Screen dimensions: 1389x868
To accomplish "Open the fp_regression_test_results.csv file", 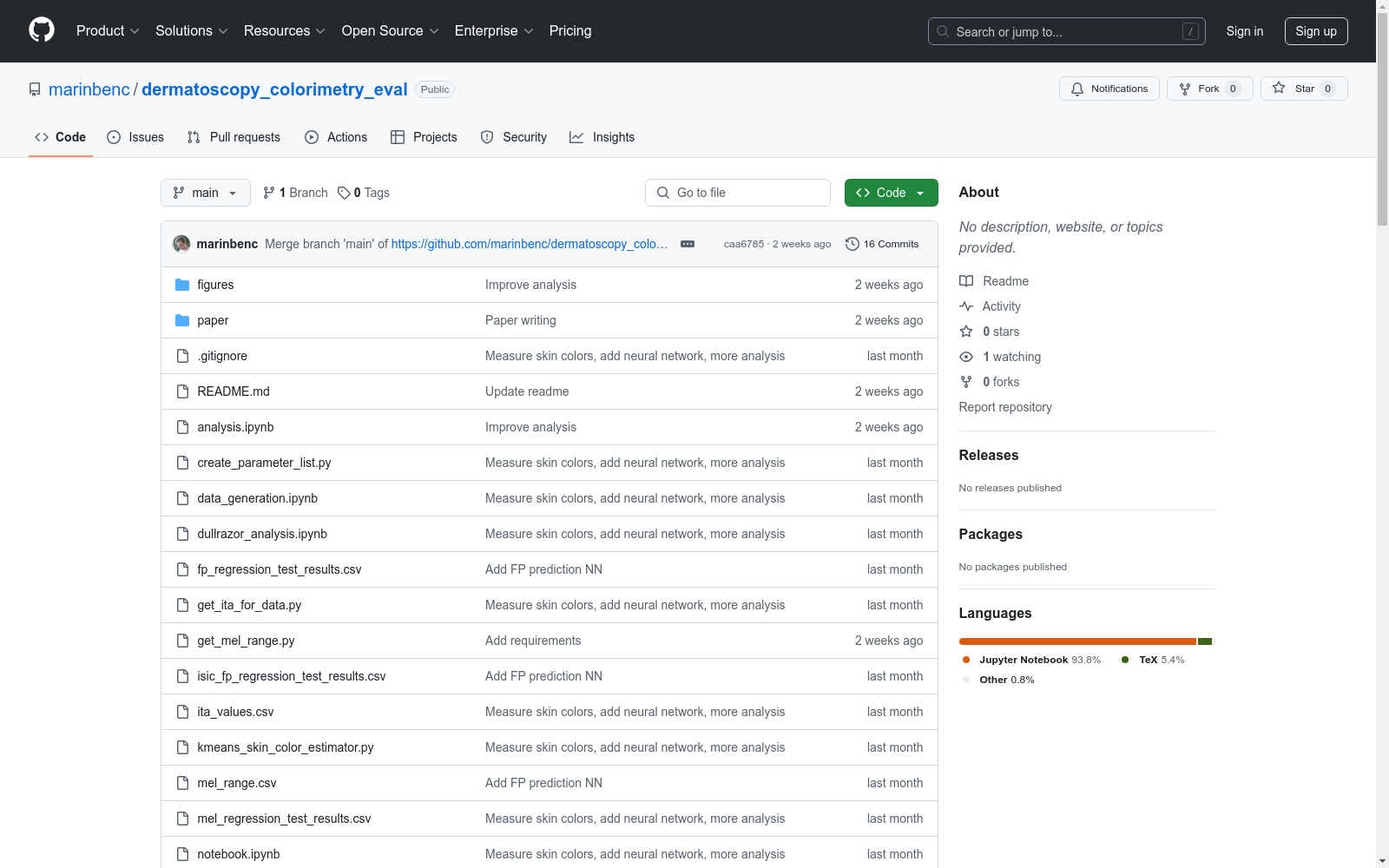I will point(280,569).
